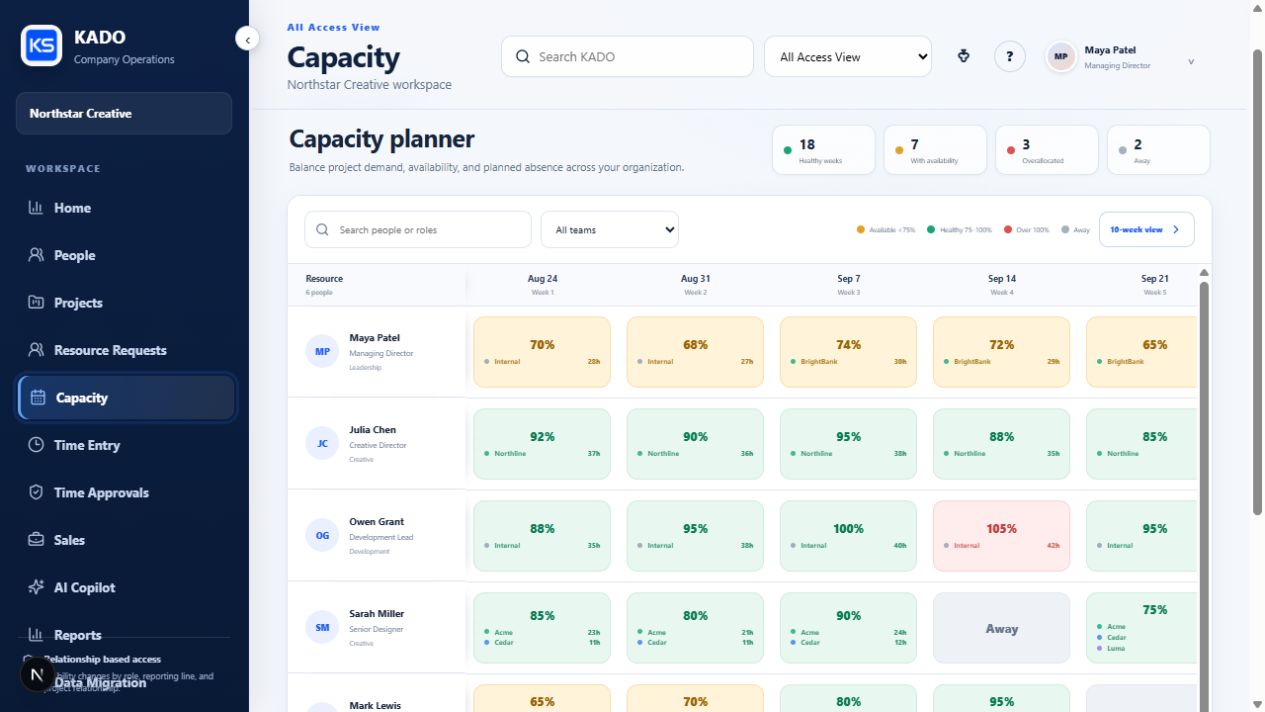Click the round N badge at bottom left
The height and width of the screenshot is (712, 1265).
[x=37, y=675]
